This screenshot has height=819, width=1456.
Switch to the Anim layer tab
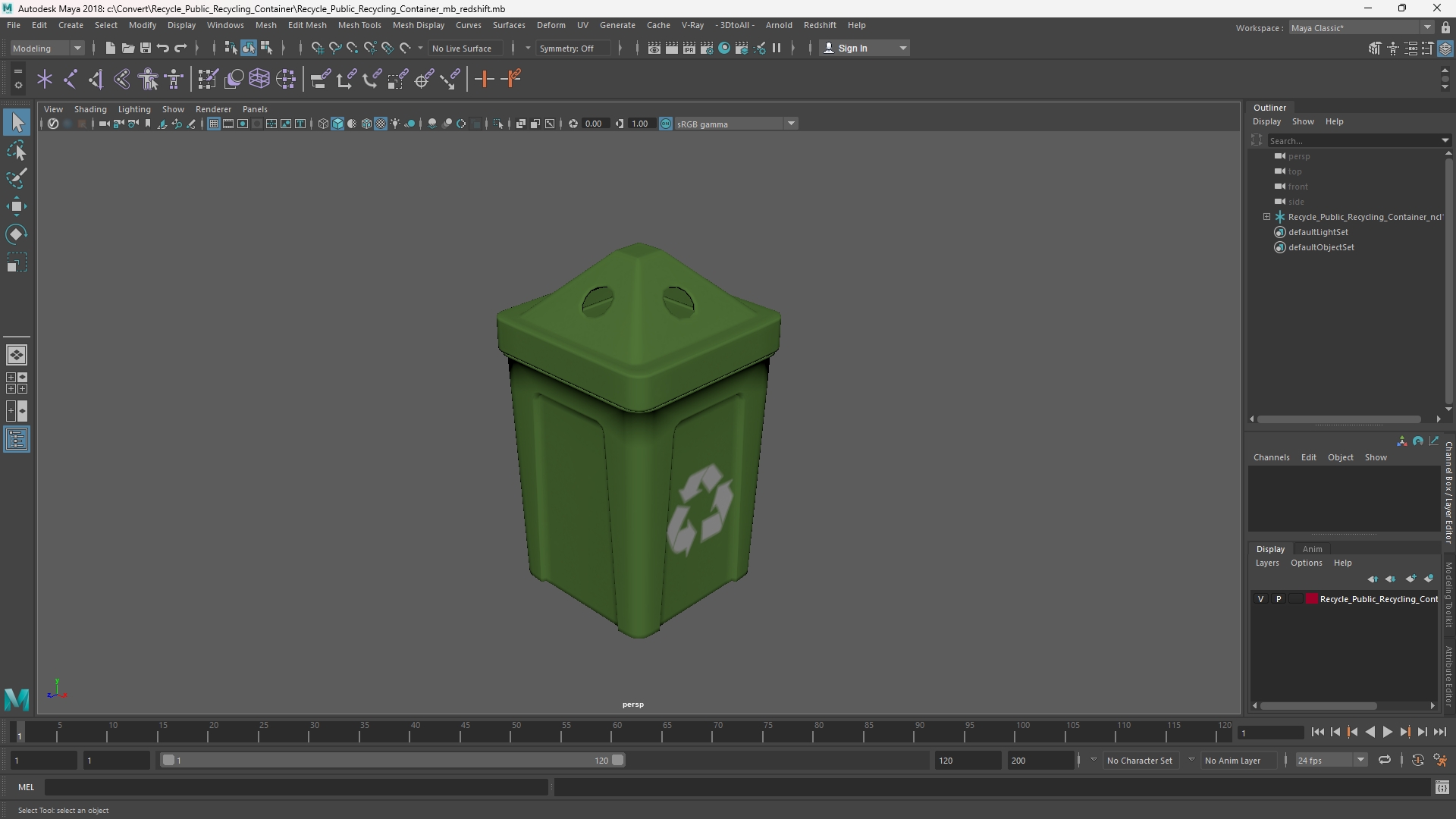[x=1312, y=549]
